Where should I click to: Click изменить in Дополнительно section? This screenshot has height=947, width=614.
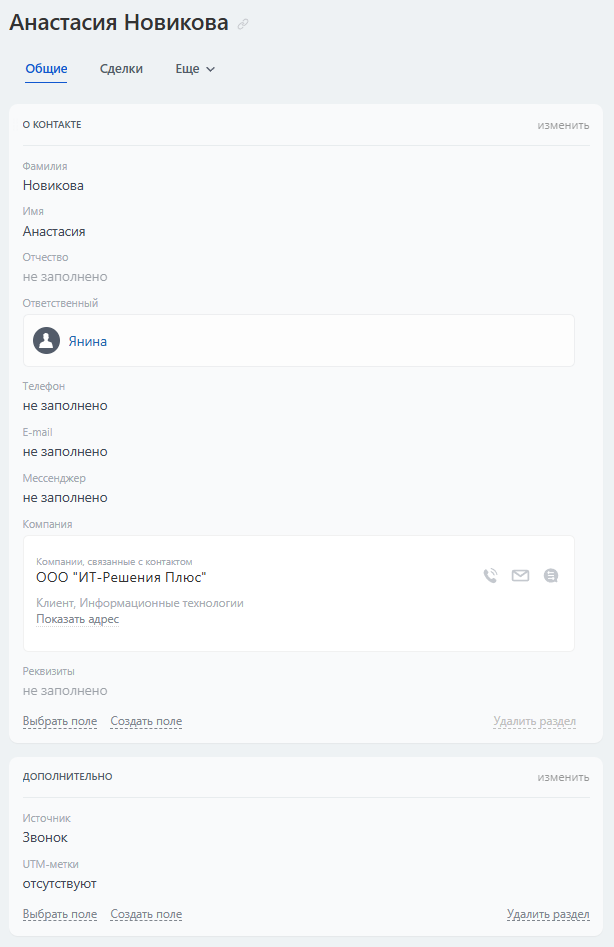click(563, 777)
